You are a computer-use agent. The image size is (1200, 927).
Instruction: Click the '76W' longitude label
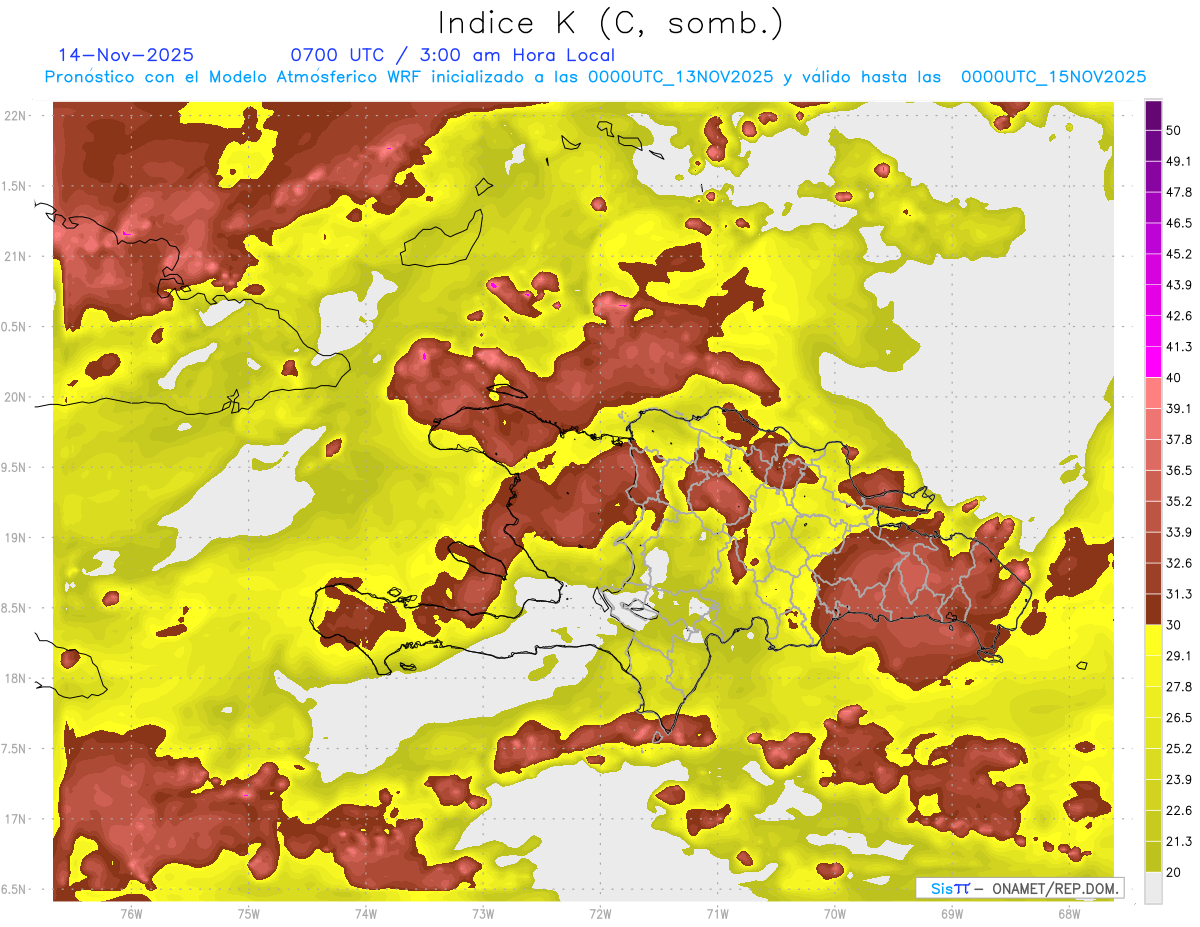click(131, 914)
